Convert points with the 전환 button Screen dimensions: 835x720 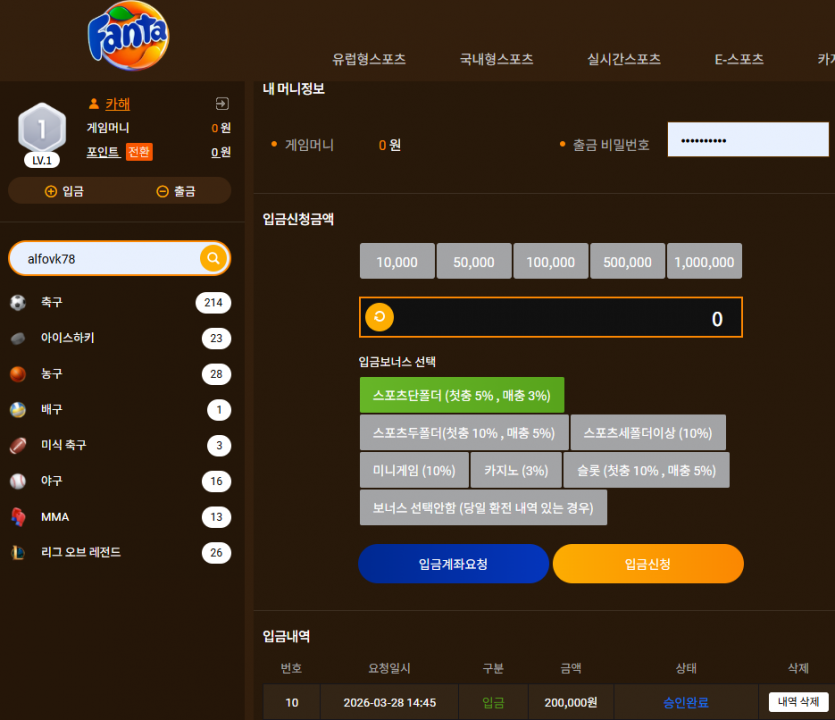[x=139, y=152]
